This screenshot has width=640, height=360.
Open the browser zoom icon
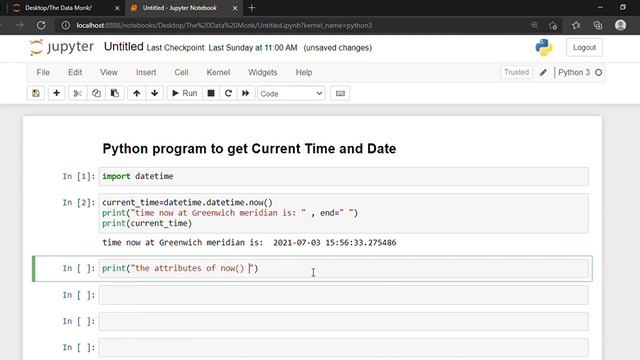(534, 25)
